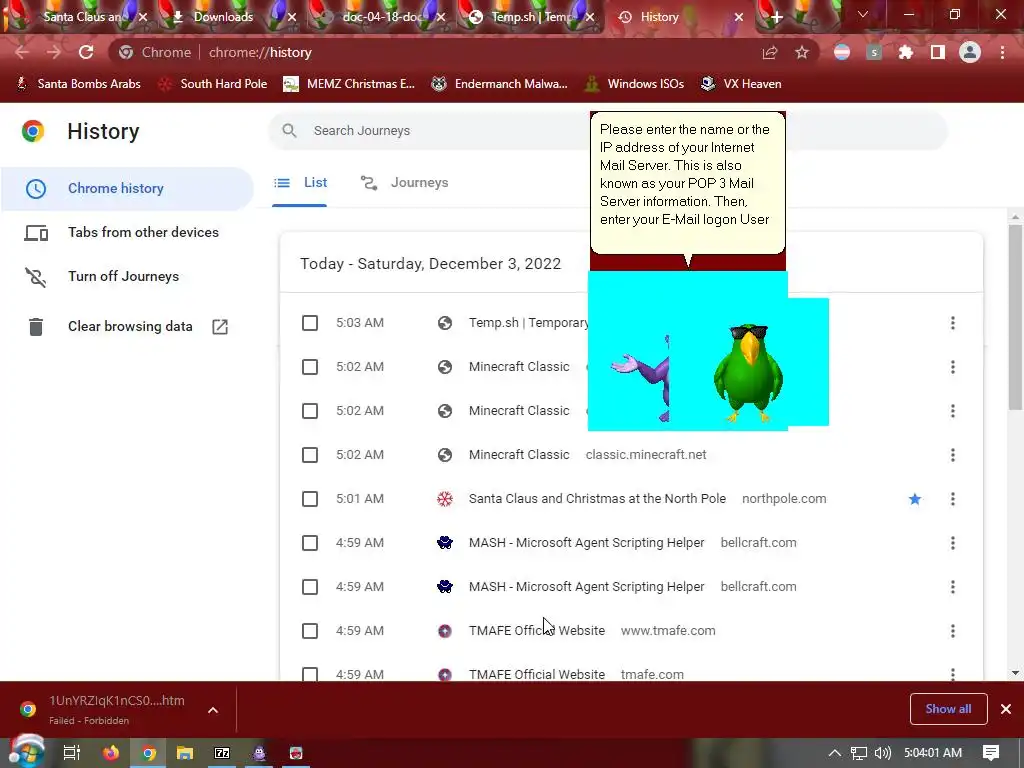This screenshot has height=768, width=1024.
Task: Open the tab search chevron
Action: click(863, 14)
